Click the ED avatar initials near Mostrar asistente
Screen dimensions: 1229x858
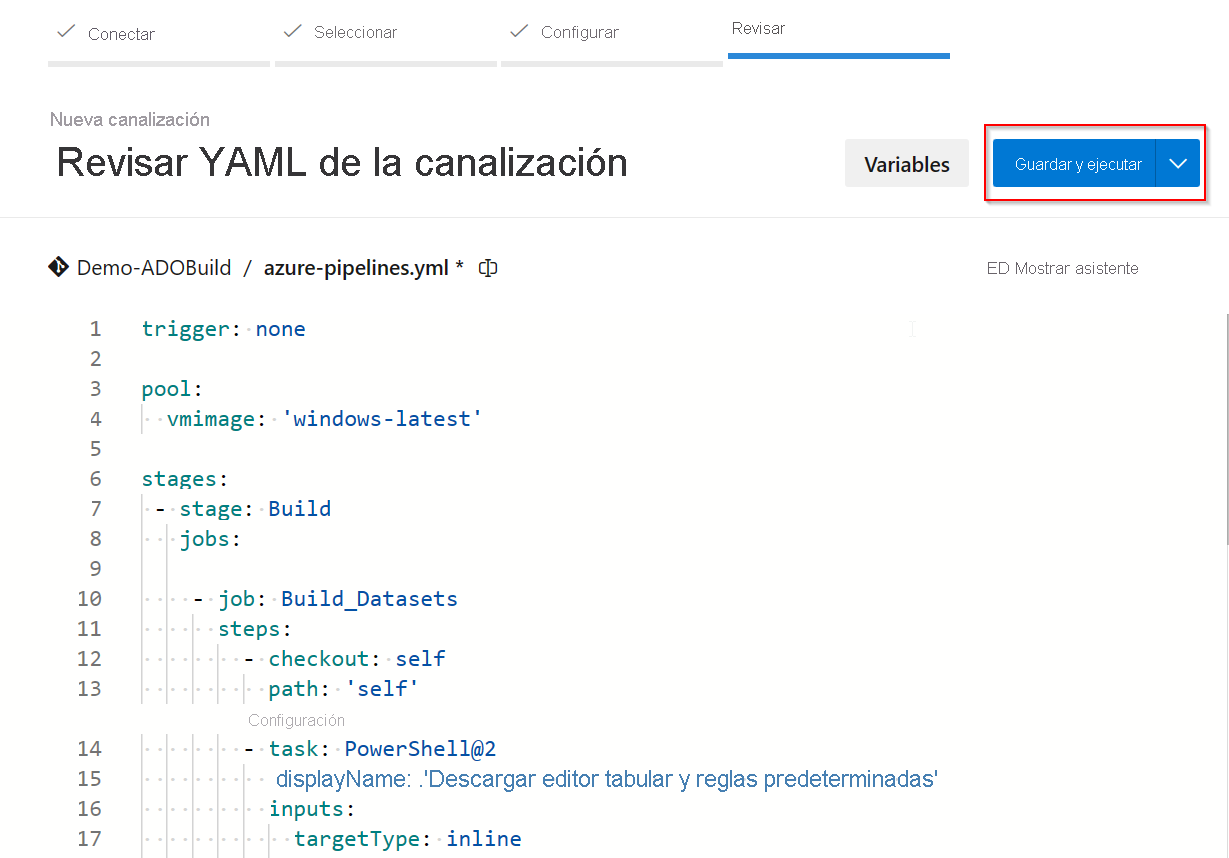tap(996, 268)
